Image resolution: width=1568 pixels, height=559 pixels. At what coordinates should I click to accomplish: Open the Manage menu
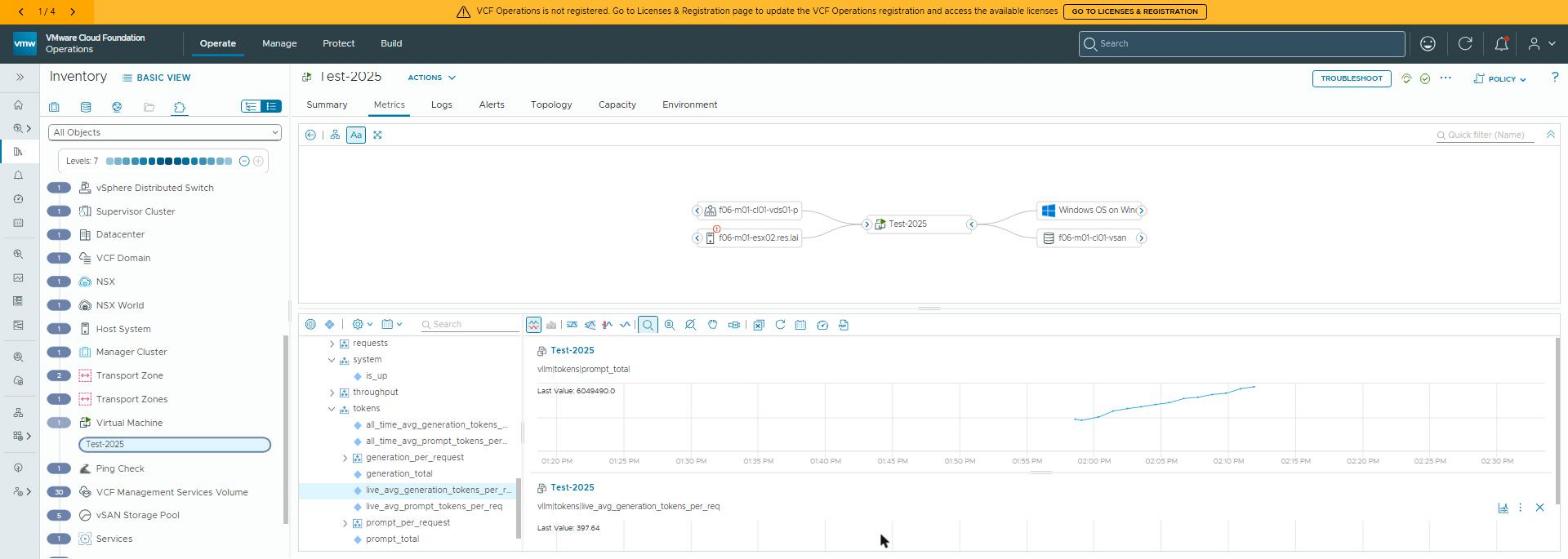[279, 44]
